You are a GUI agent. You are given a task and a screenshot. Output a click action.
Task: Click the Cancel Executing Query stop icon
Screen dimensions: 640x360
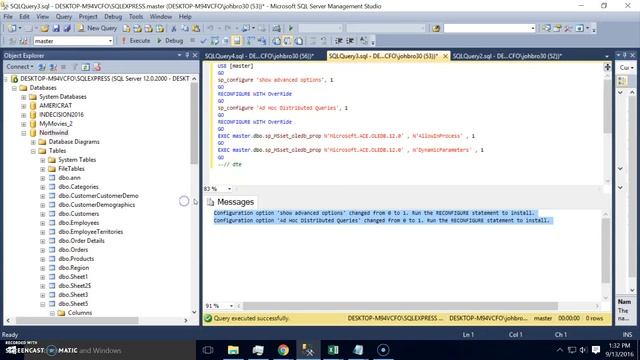point(192,40)
